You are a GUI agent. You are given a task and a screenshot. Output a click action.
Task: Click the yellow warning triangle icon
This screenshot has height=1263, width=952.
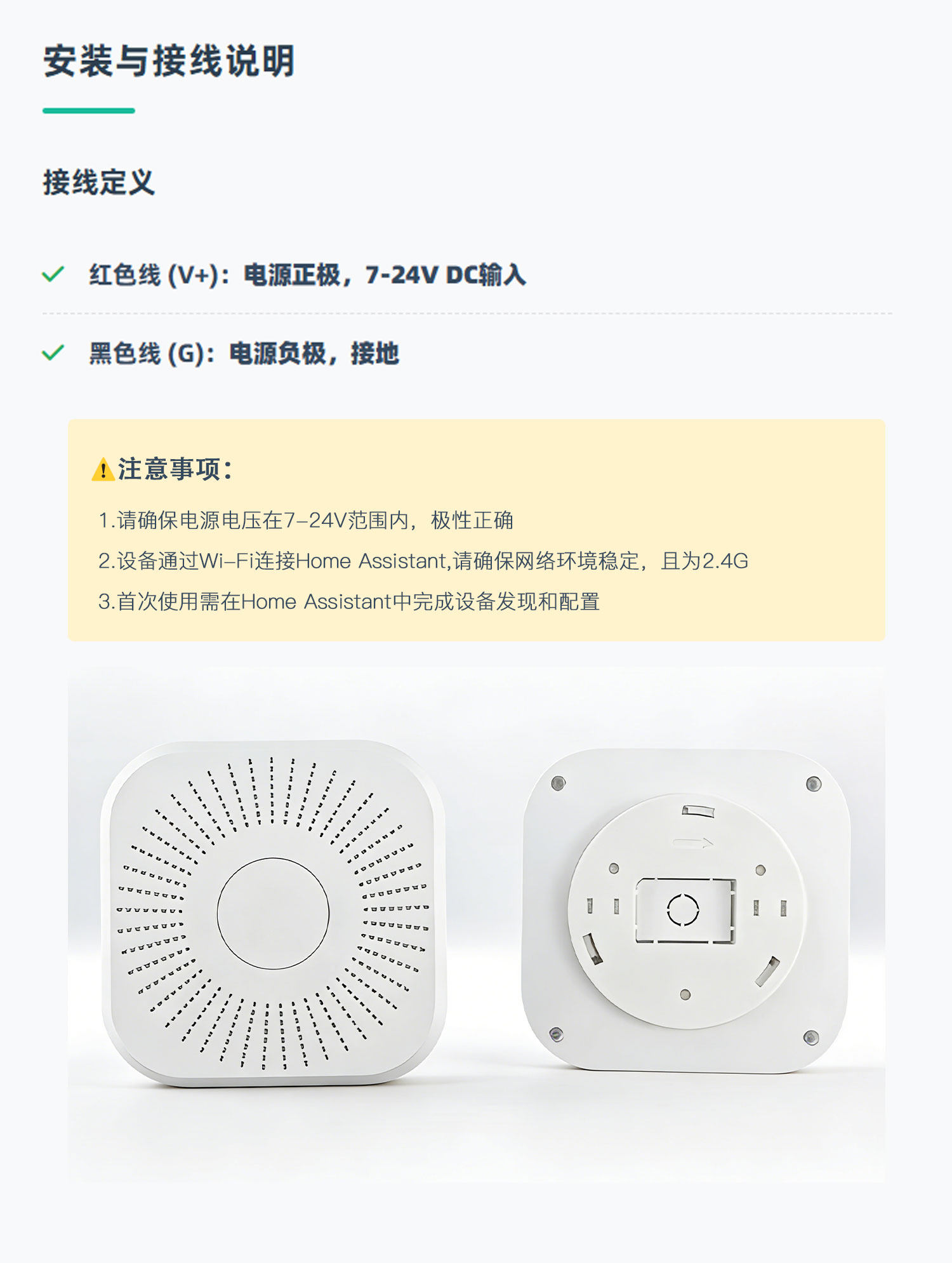(103, 470)
